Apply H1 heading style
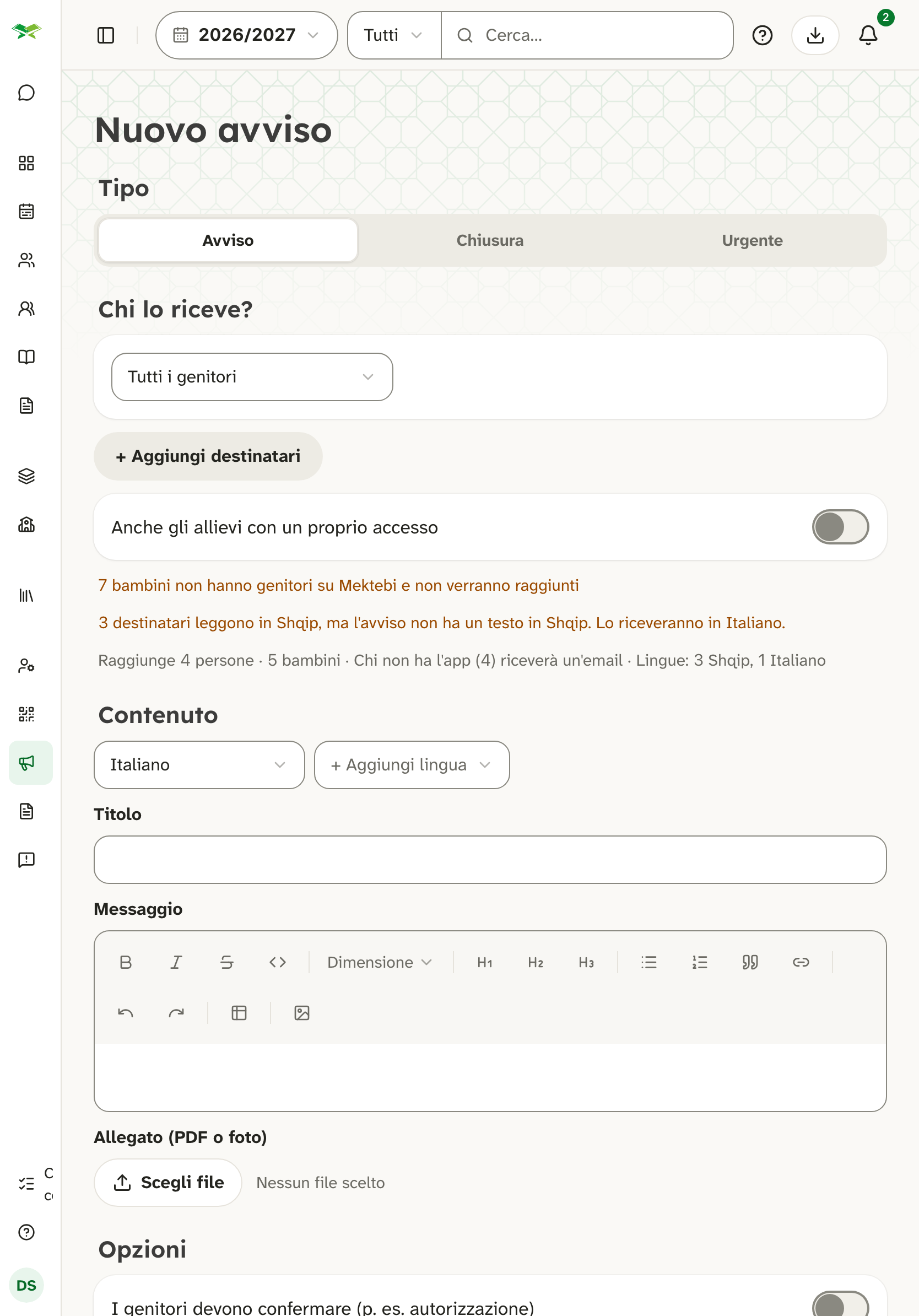This screenshot has height=1316, width=919. (x=485, y=962)
